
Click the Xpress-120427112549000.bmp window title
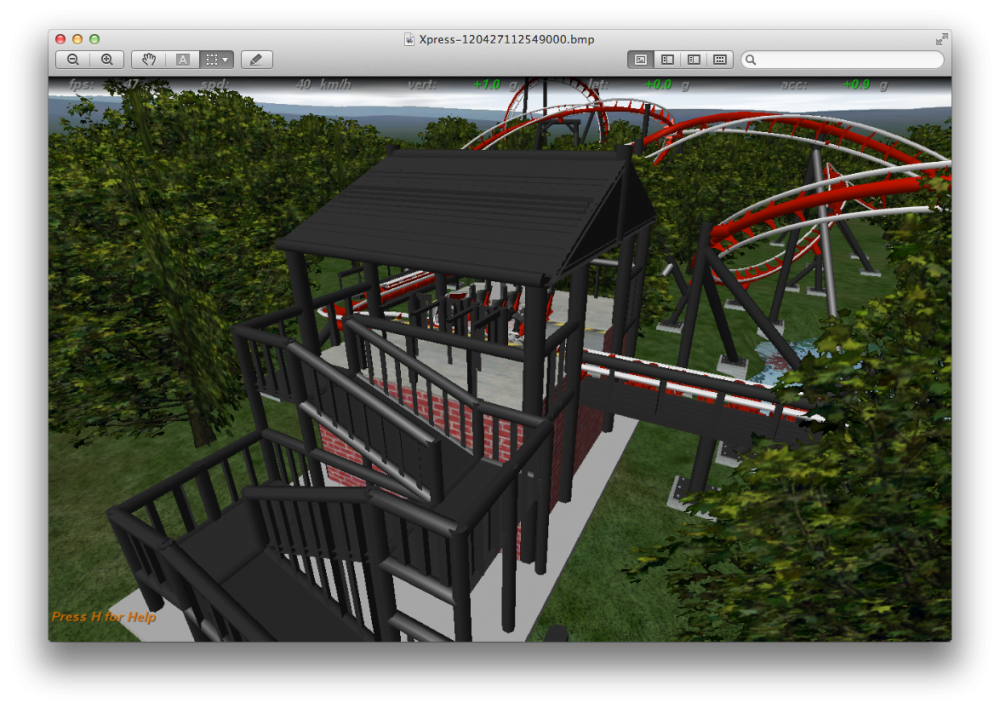(506, 39)
